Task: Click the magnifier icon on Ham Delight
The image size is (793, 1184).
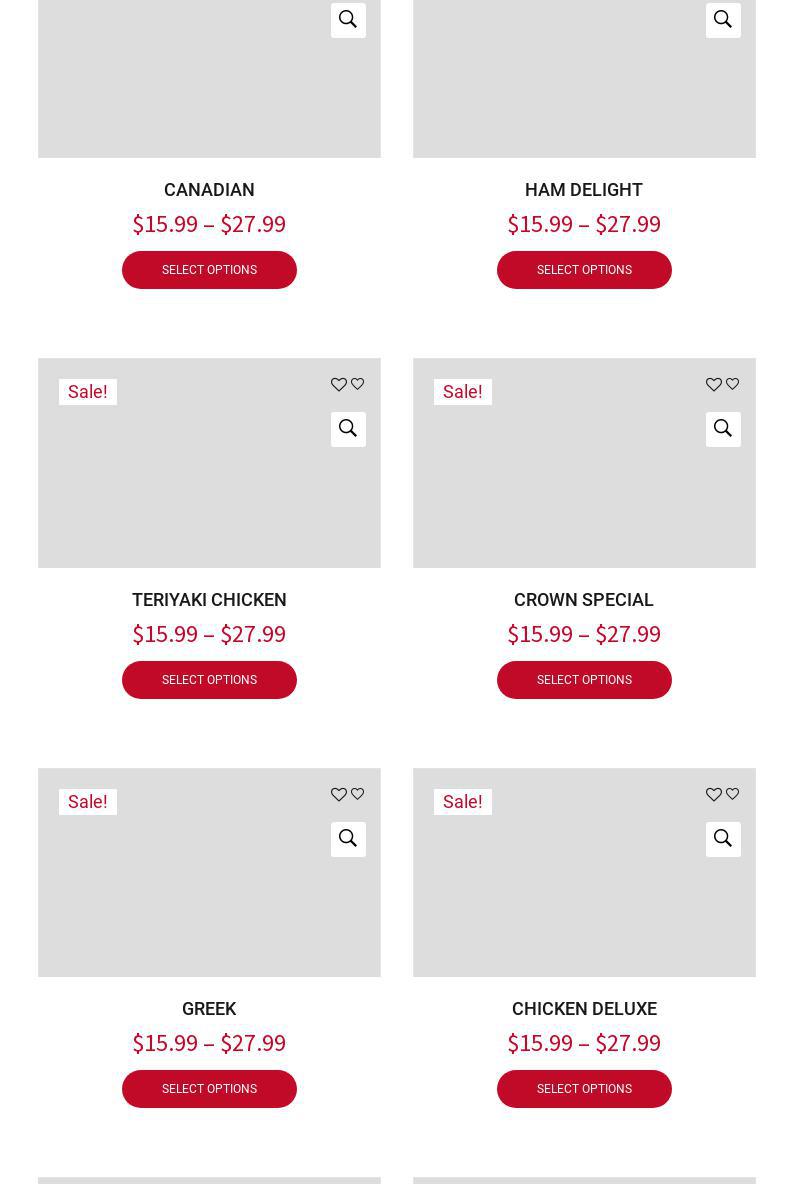Action: click(723, 19)
